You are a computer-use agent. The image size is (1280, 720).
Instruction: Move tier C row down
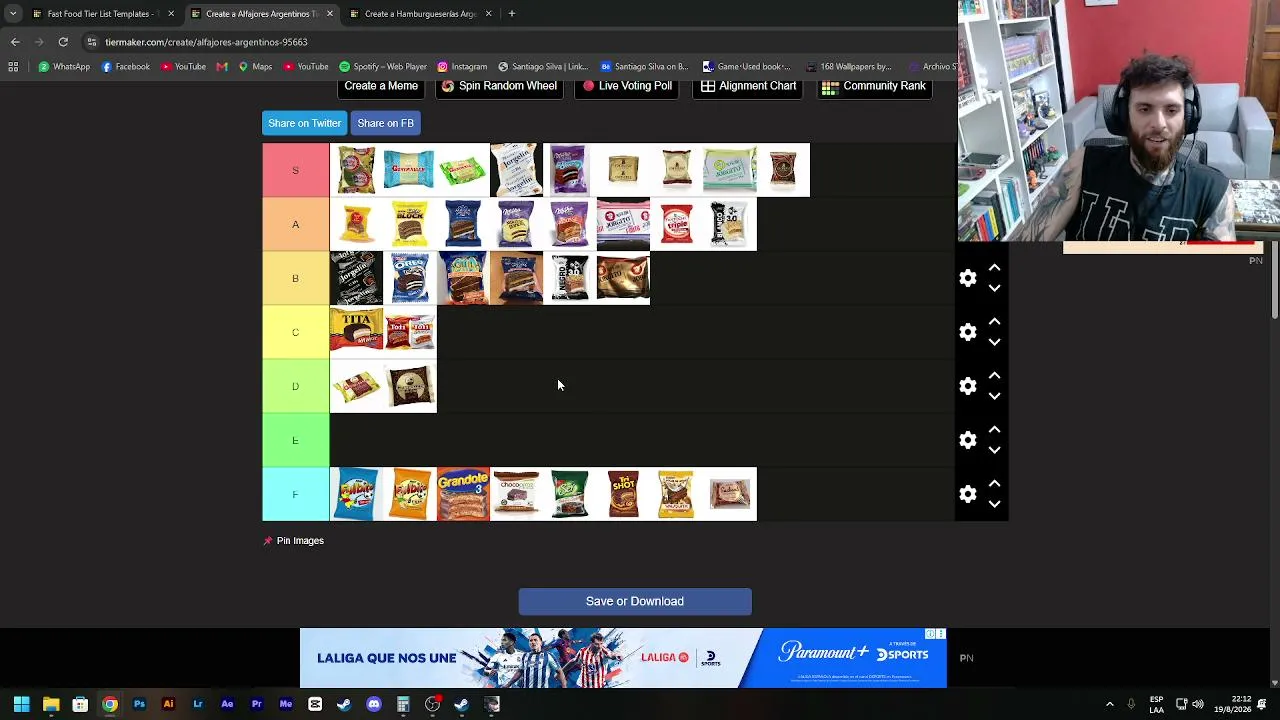click(x=994, y=342)
